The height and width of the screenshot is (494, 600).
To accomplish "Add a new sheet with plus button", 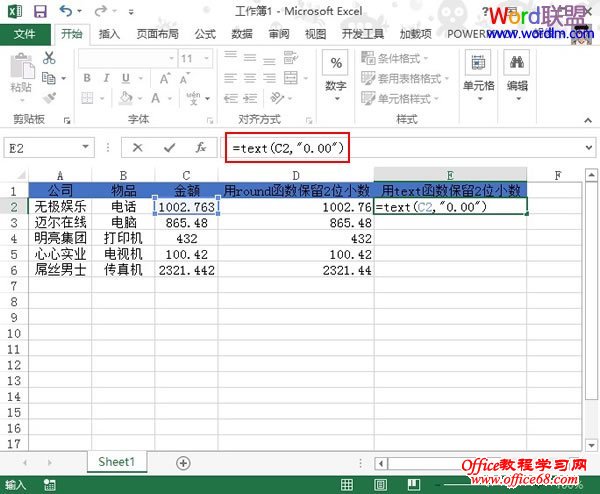I will (x=183, y=463).
